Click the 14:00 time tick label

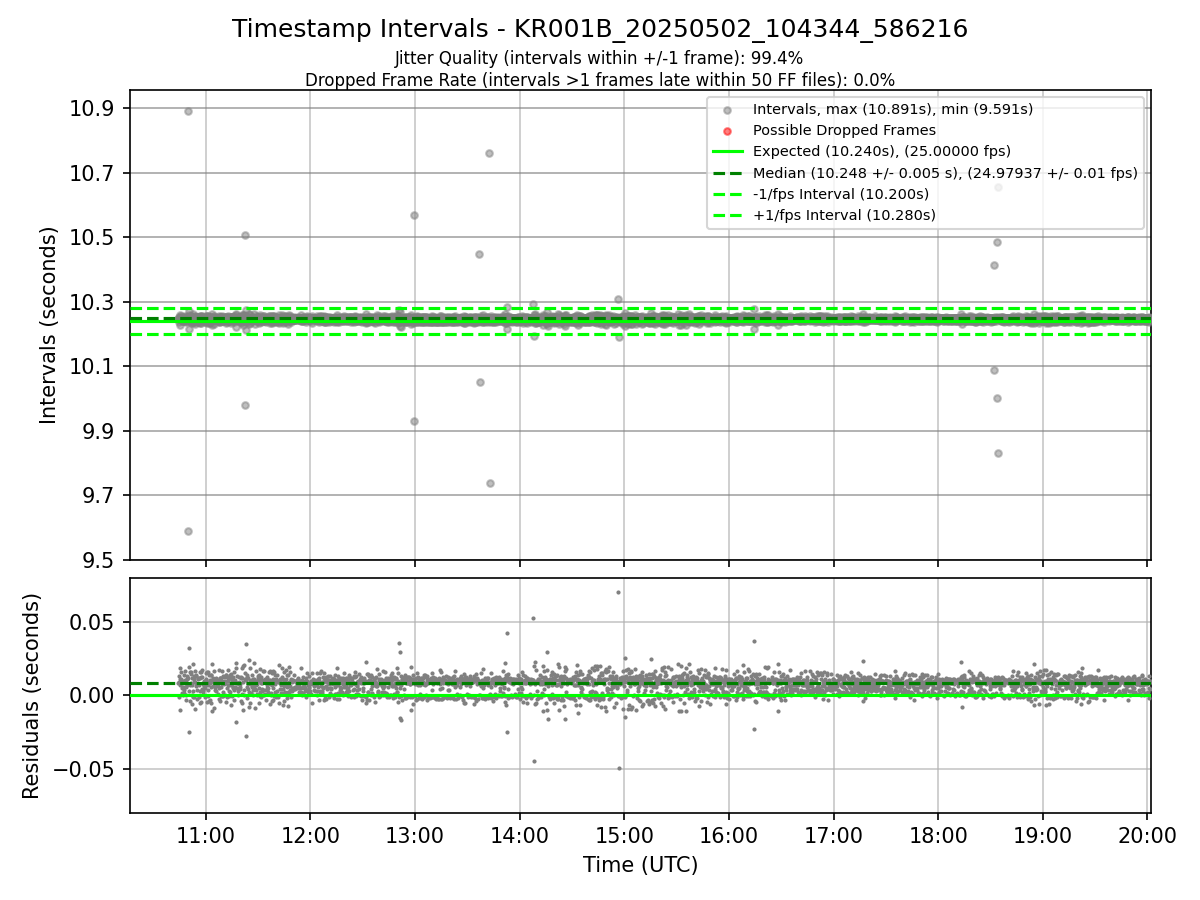pyautogui.click(x=519, y=836)
